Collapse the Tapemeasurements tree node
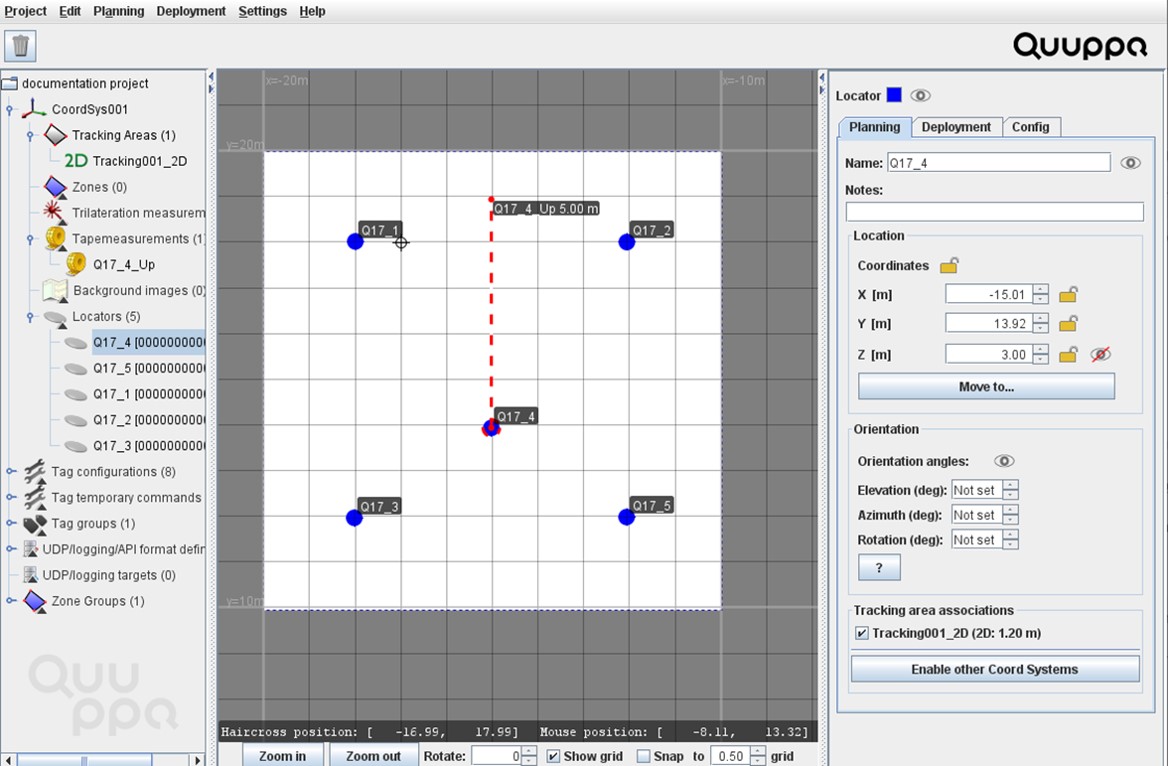Viewport: 1168px width, 766px height. (x=31, y=239)
